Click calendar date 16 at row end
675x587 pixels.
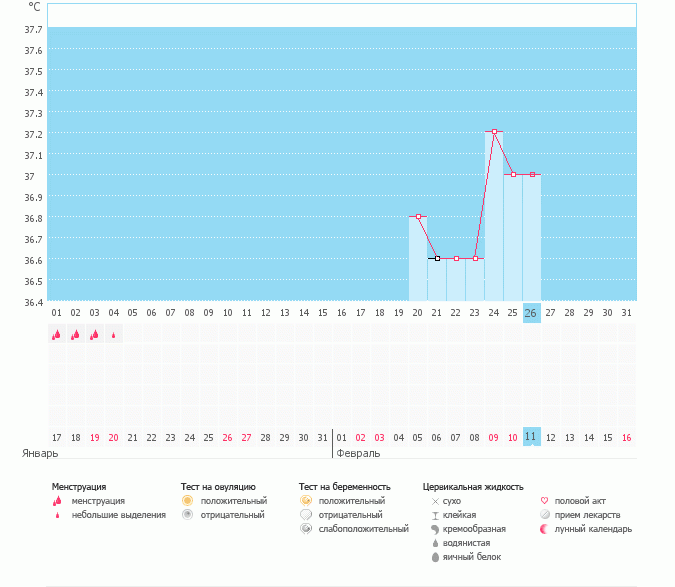(x=626, y=437)
